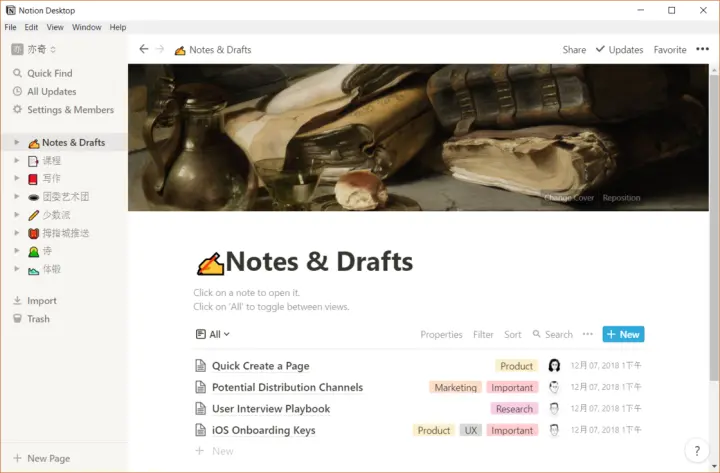The image size is (720, 473).
Task: Open the three-dot page options menu
Action: (x=703, y=49)
